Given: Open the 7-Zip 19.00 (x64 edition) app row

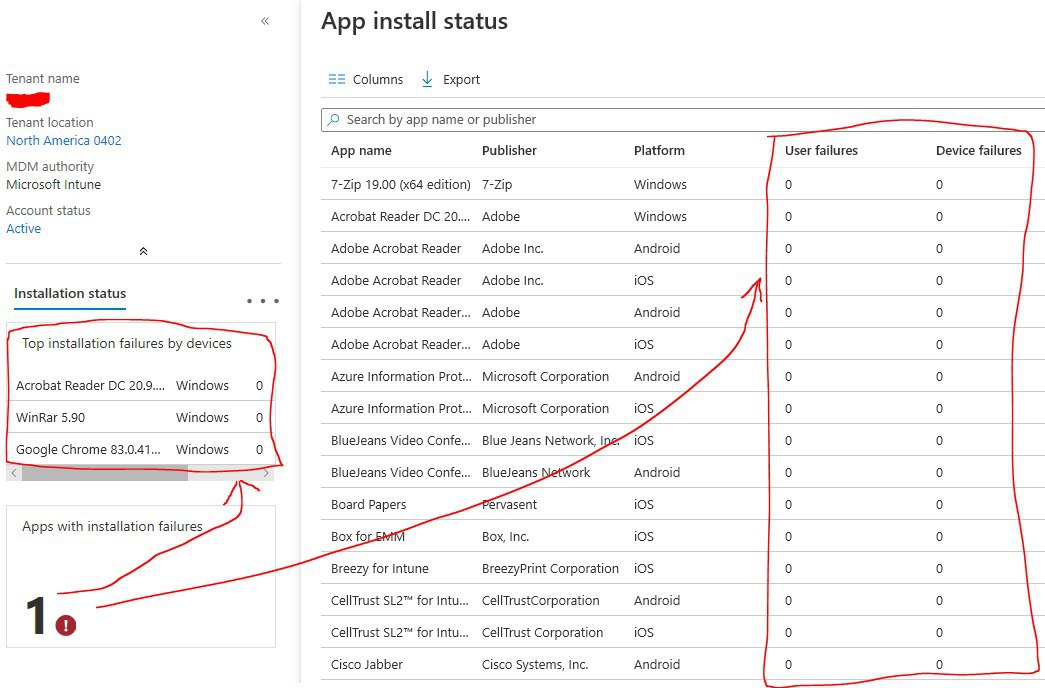Looking at the screenshot, I should pyautogui.click(x=683, y=185).
